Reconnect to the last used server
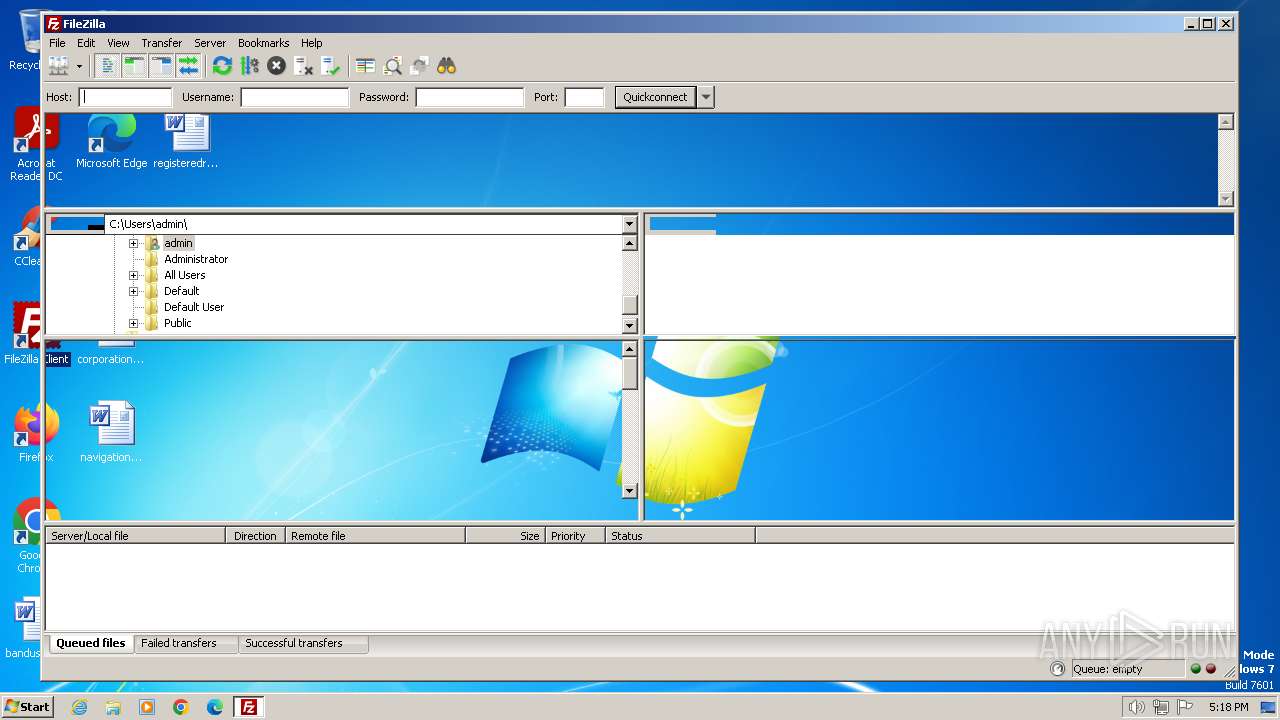The image size is (1280, 720). tap(330, 66)
